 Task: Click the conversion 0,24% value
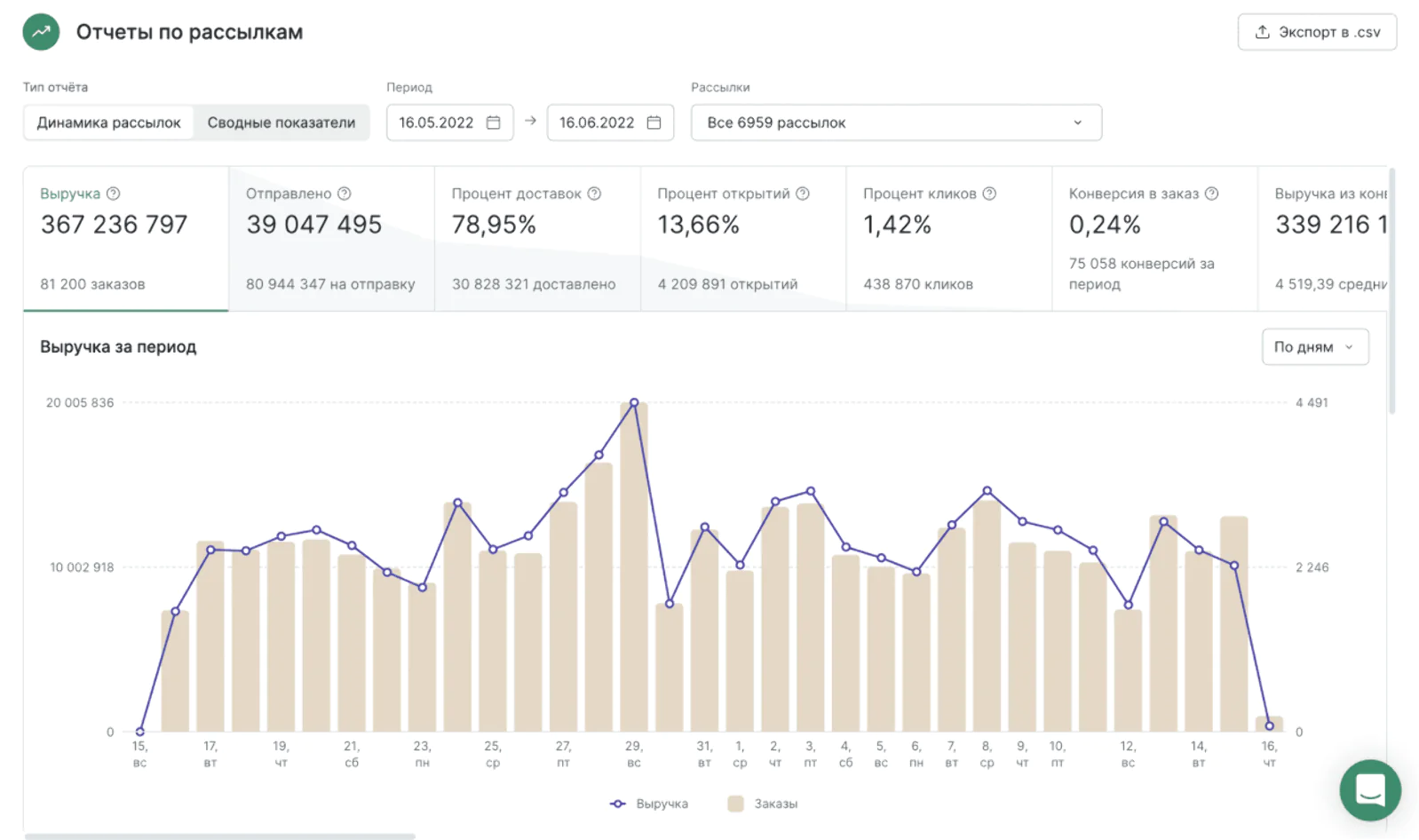[x=1105, y=225]
